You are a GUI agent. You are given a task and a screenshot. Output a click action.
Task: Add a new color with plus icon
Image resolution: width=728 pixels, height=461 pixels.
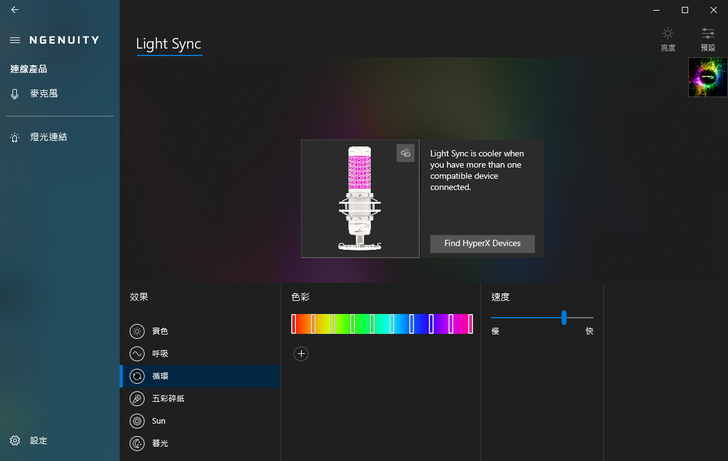[301, 353]
